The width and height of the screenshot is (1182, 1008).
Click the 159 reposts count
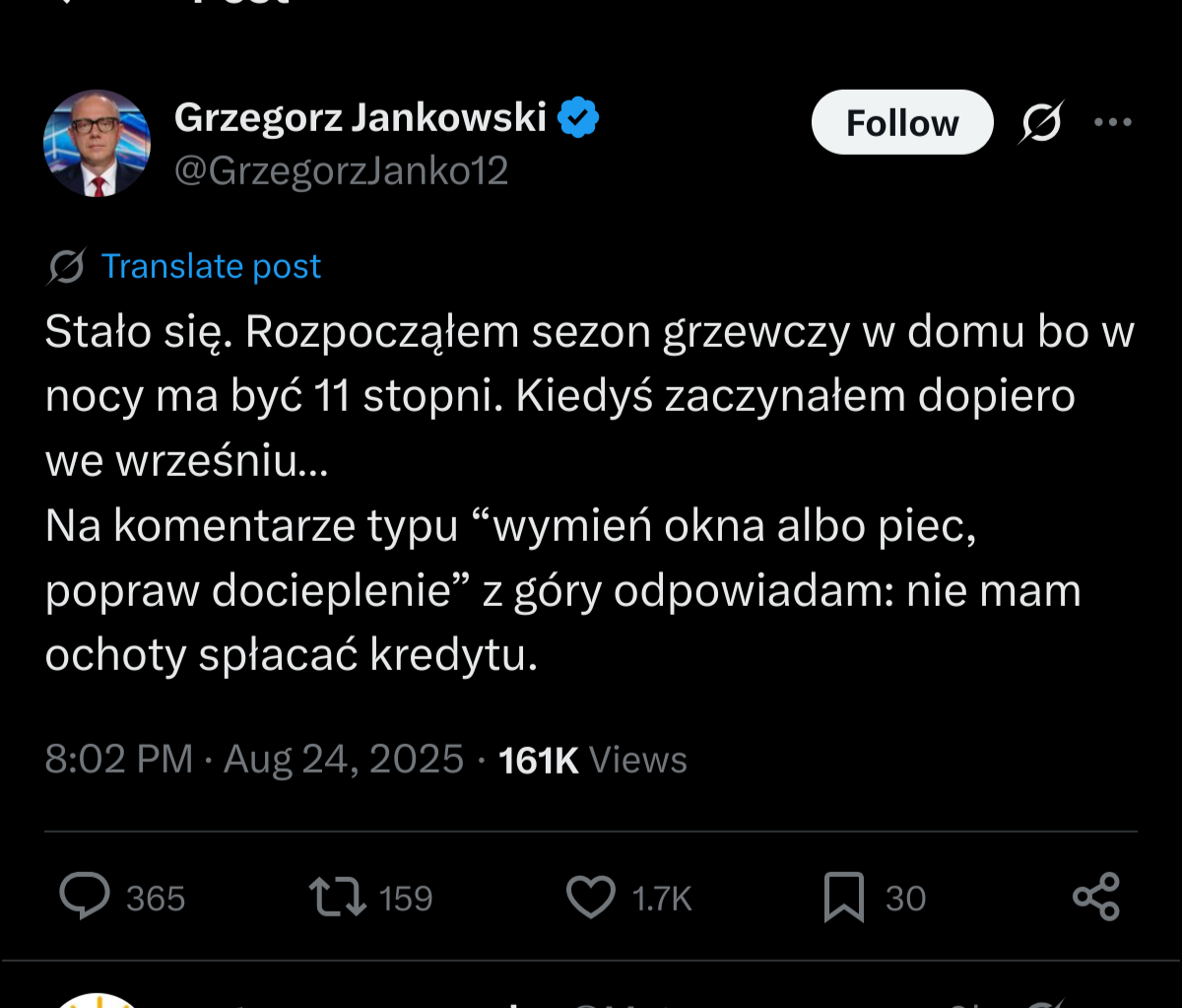(406, 899)
